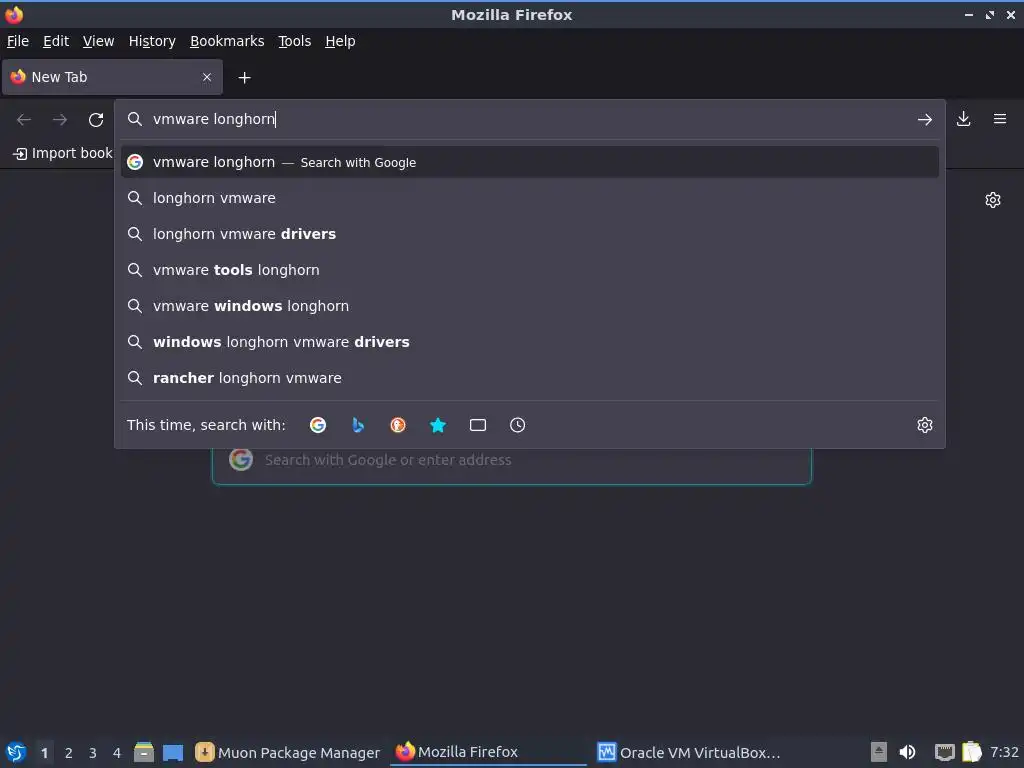
Task: Click the blue show desktop taskbar icon
Action: click(x=173, y=752)
